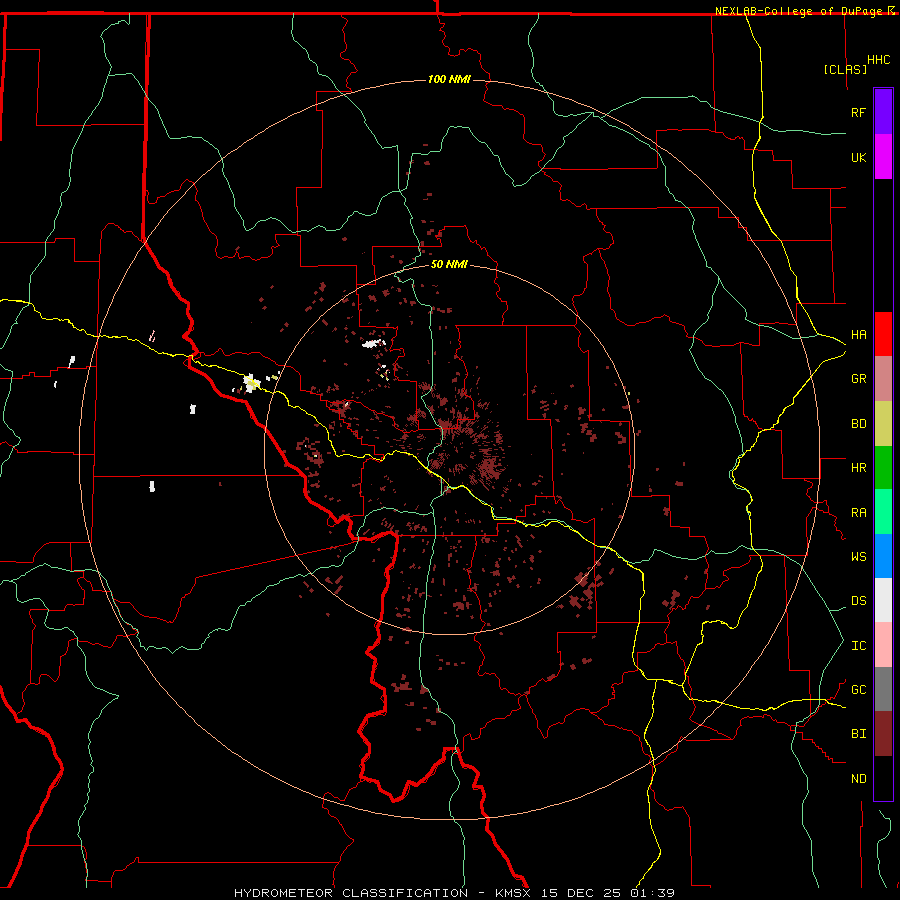The width and height of the screenshot is (900, 900).
Task: Click the WS legend label
Action: (858, 557)
